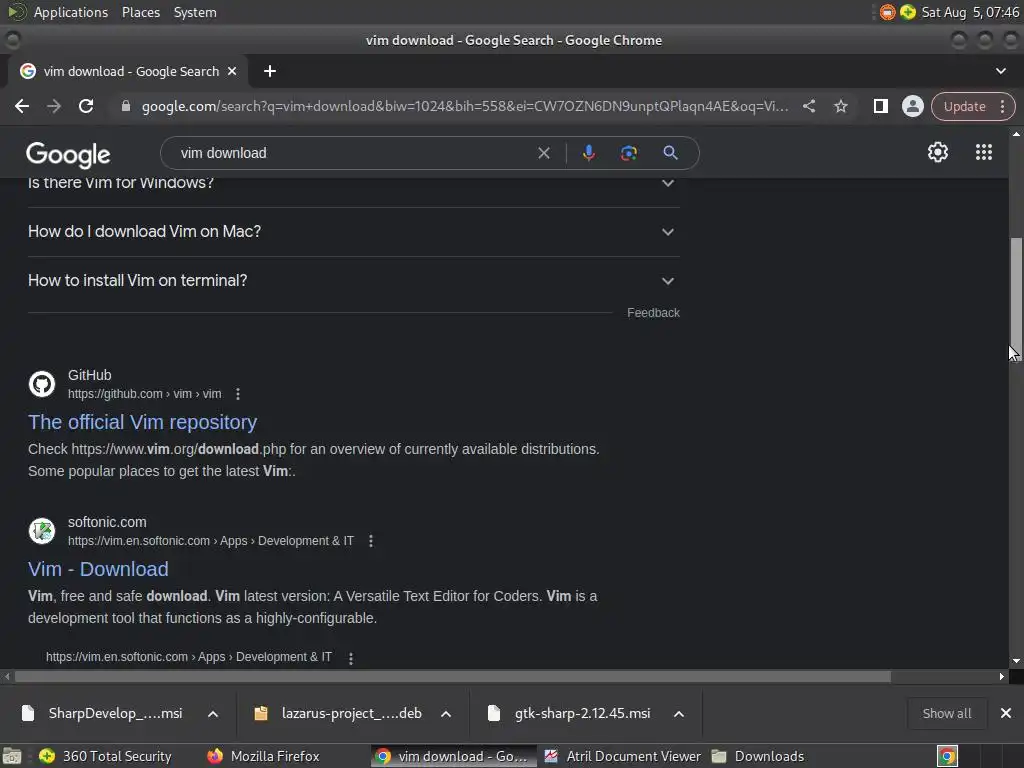
Task: Click Show all downloads
Action: (946, 713)
